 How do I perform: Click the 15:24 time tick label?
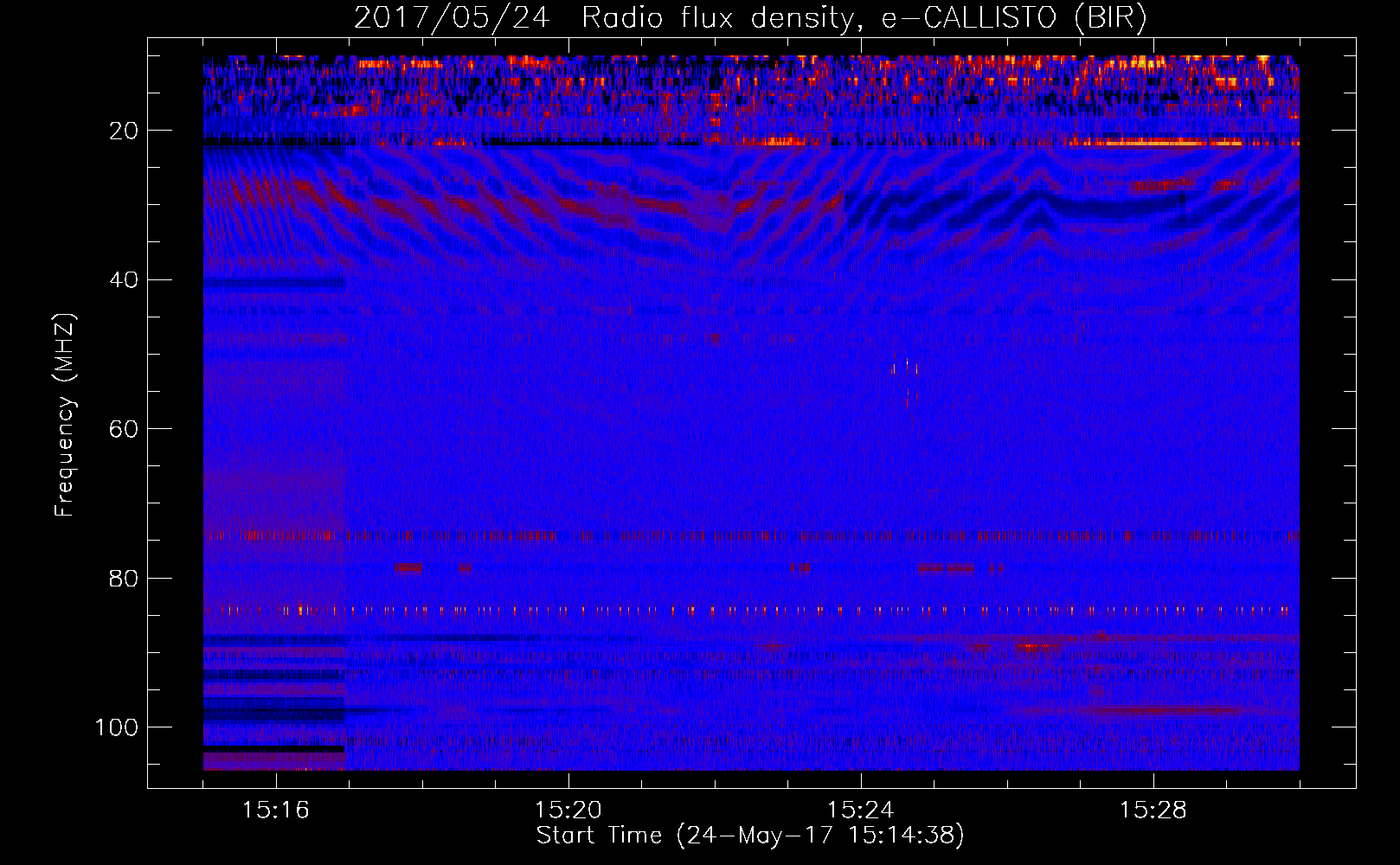861,811
